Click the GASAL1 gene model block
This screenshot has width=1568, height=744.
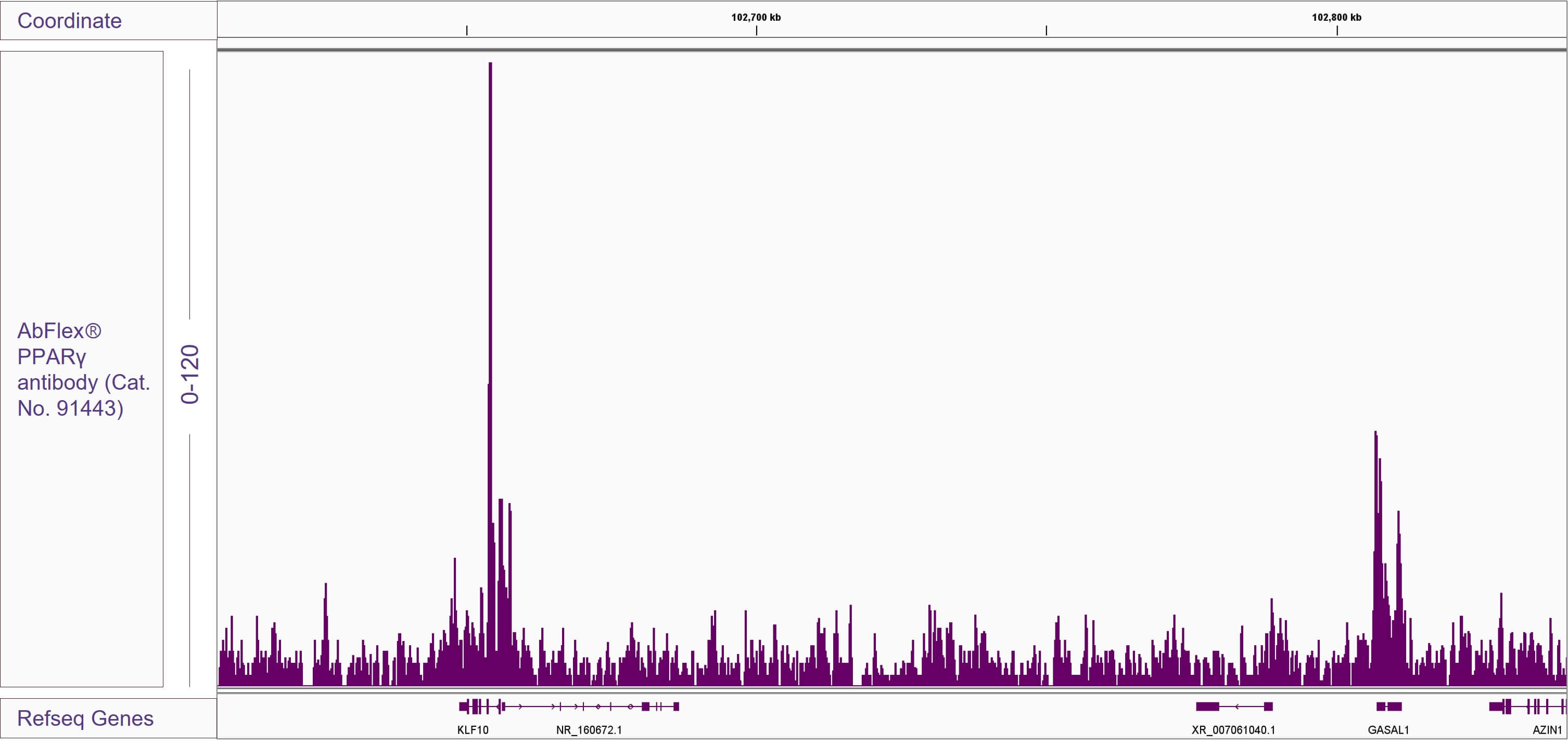pos(1389,707)
